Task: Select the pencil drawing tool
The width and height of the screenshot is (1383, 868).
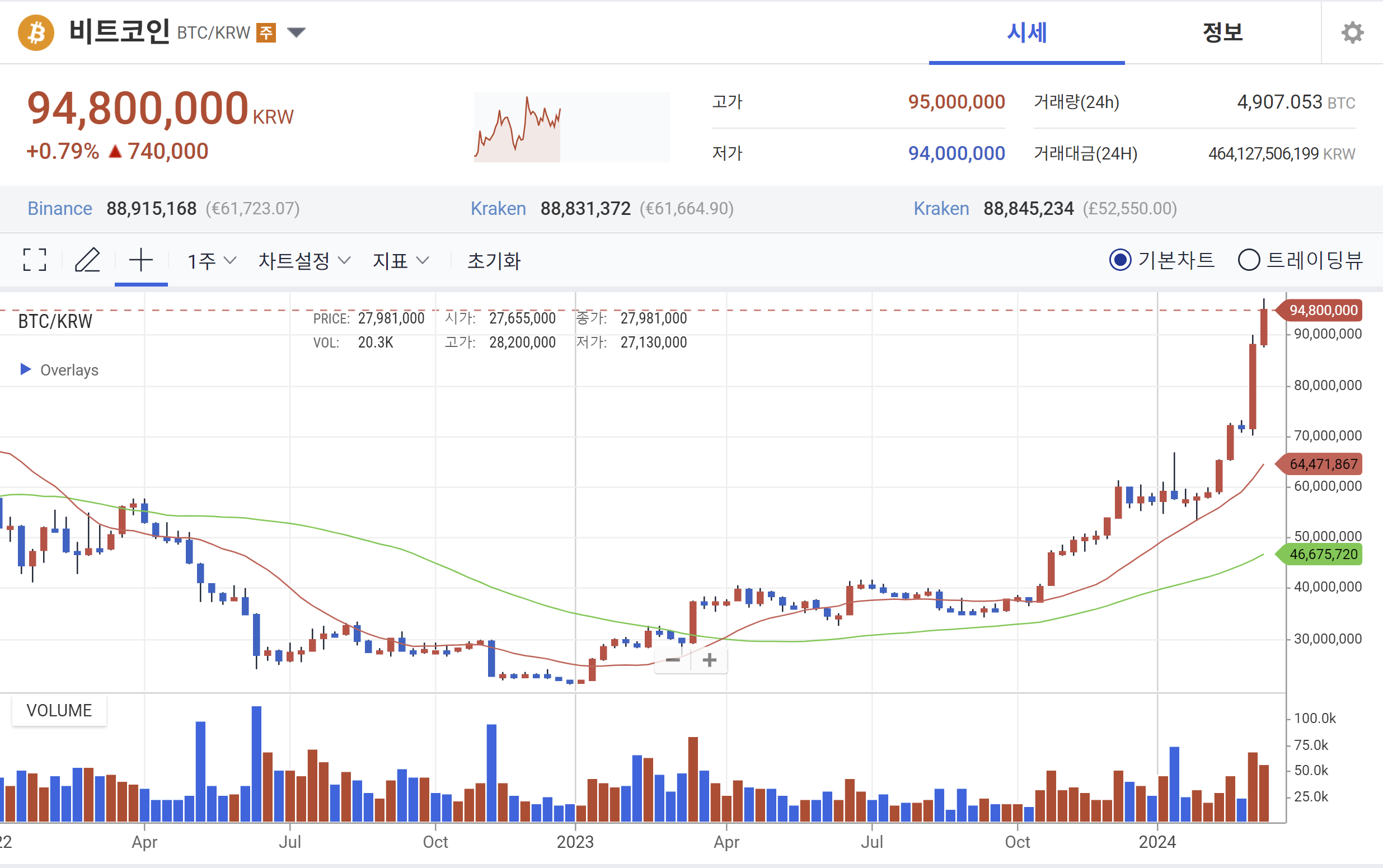Action: click(88, 260)
